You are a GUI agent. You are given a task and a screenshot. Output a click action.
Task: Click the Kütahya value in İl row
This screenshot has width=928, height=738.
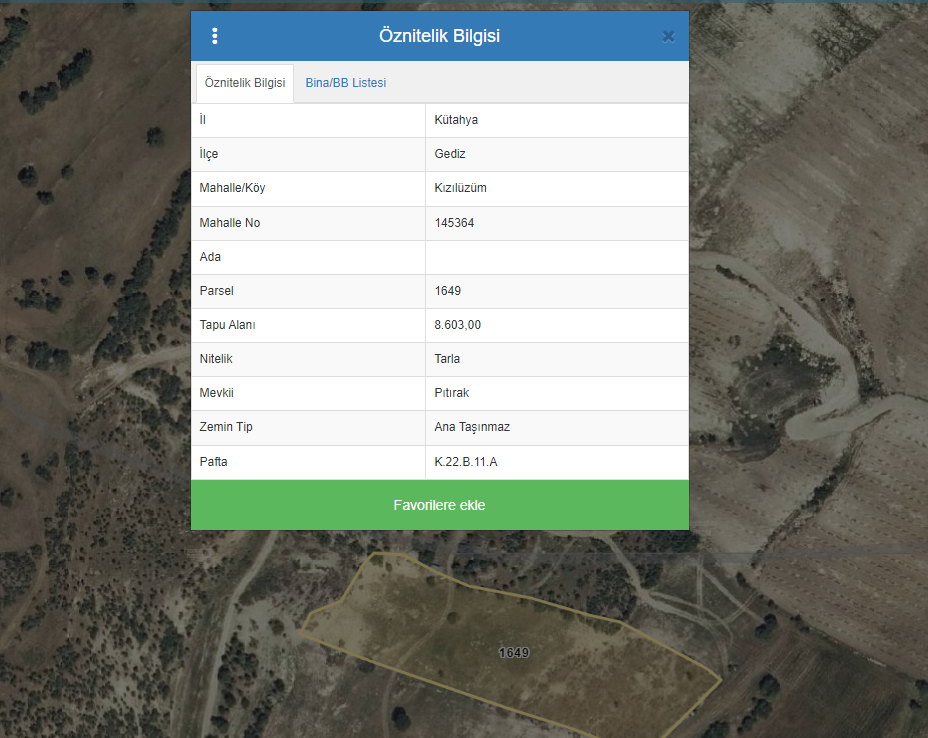456,120
